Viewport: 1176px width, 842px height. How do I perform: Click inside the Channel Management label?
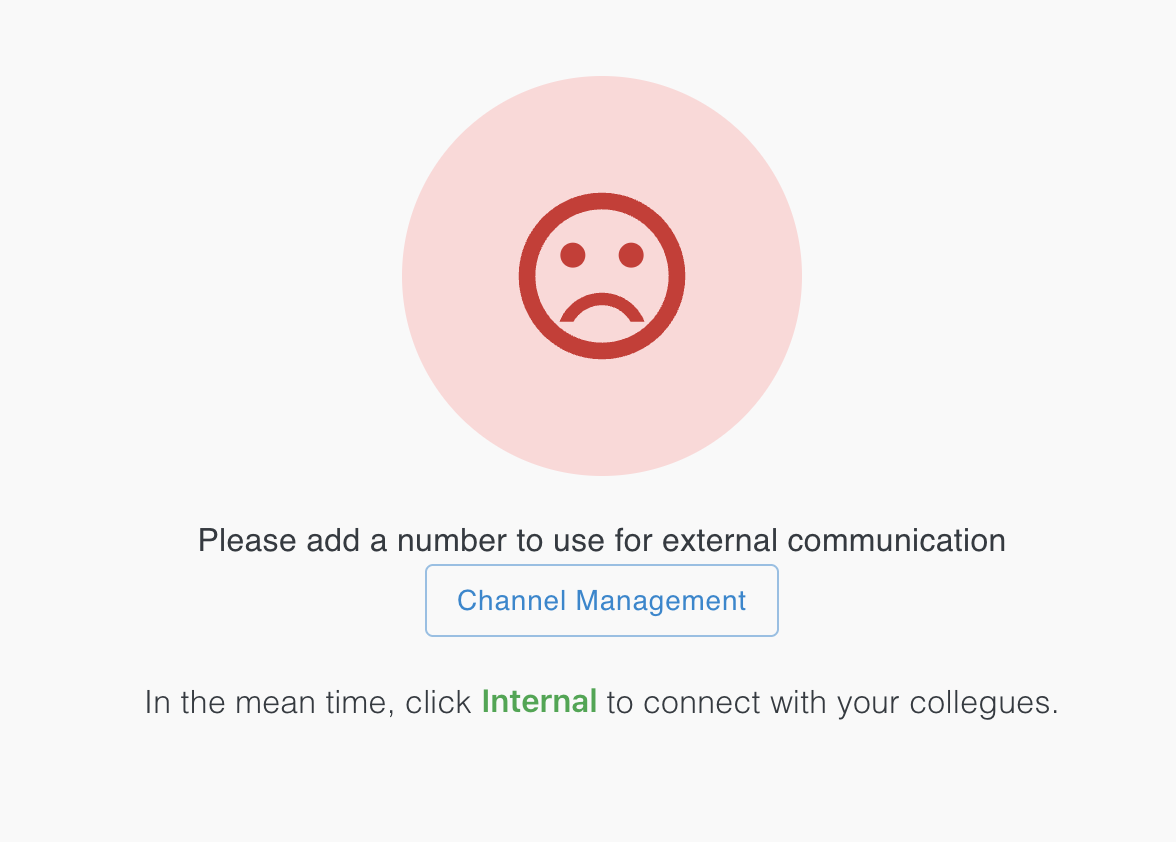(601, 600)
